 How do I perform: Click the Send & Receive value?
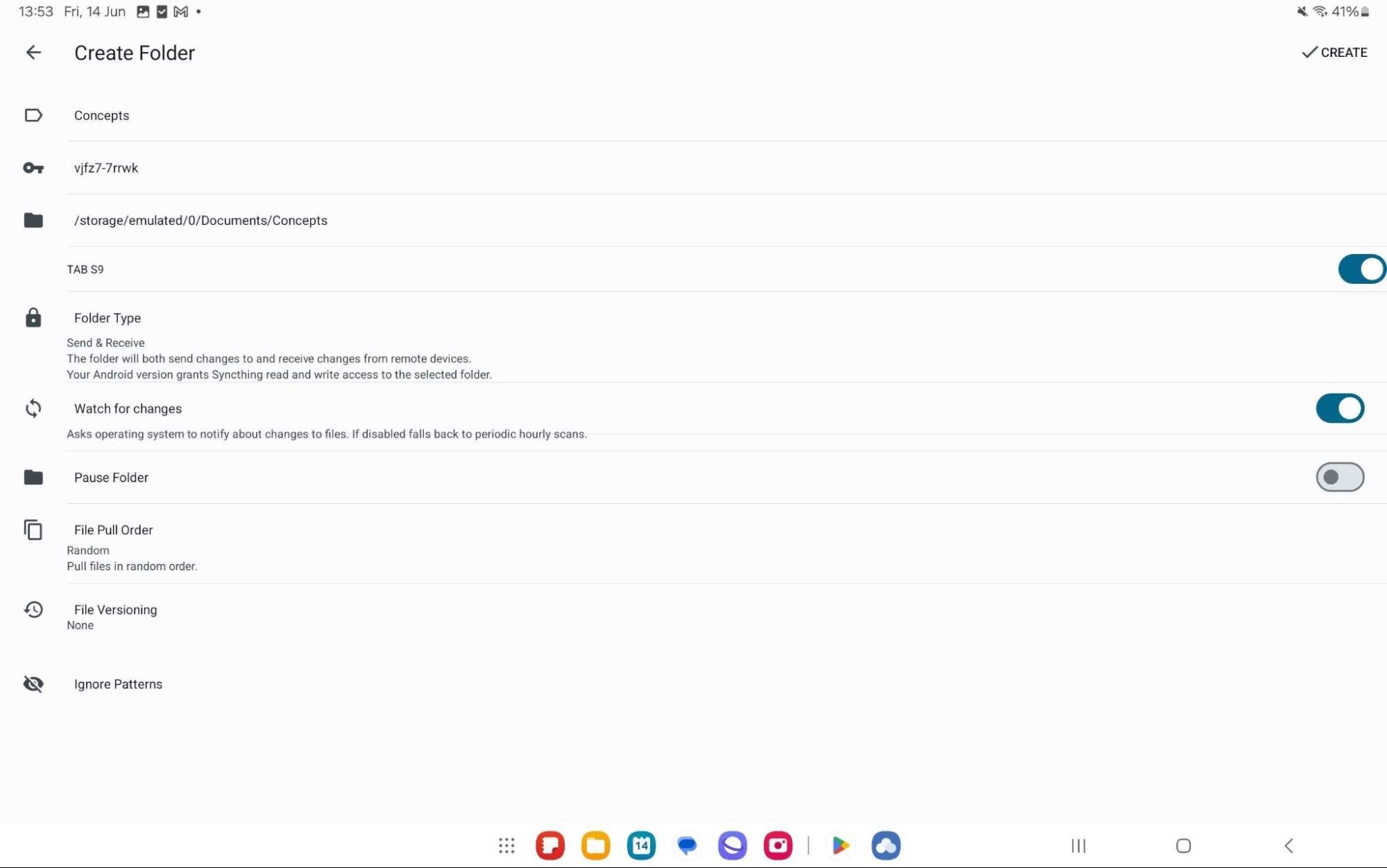point(105,343)
